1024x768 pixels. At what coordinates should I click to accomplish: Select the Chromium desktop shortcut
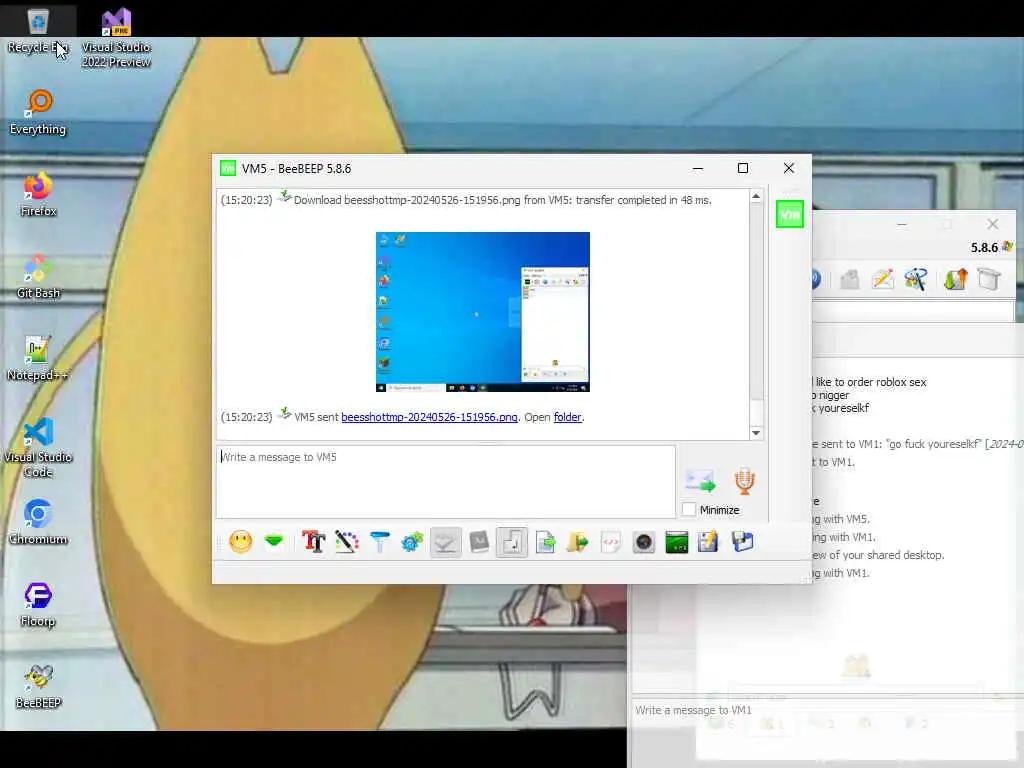tap(38, 522)
